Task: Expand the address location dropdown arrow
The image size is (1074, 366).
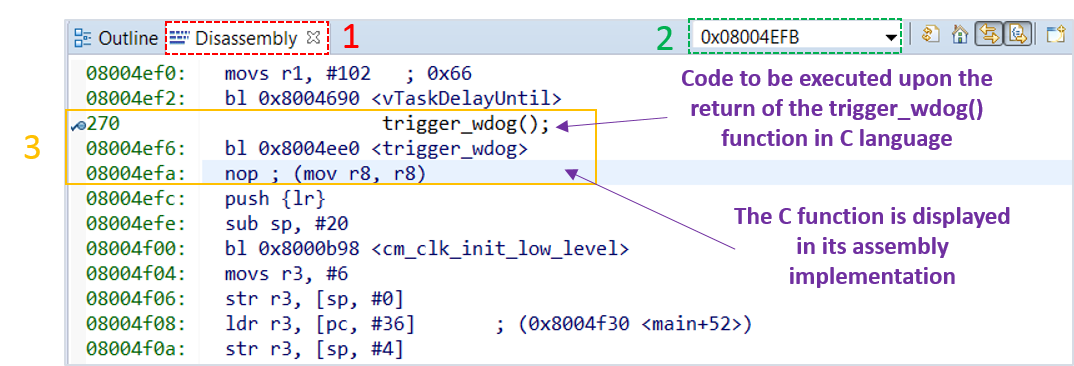Action: click(890, 38)
